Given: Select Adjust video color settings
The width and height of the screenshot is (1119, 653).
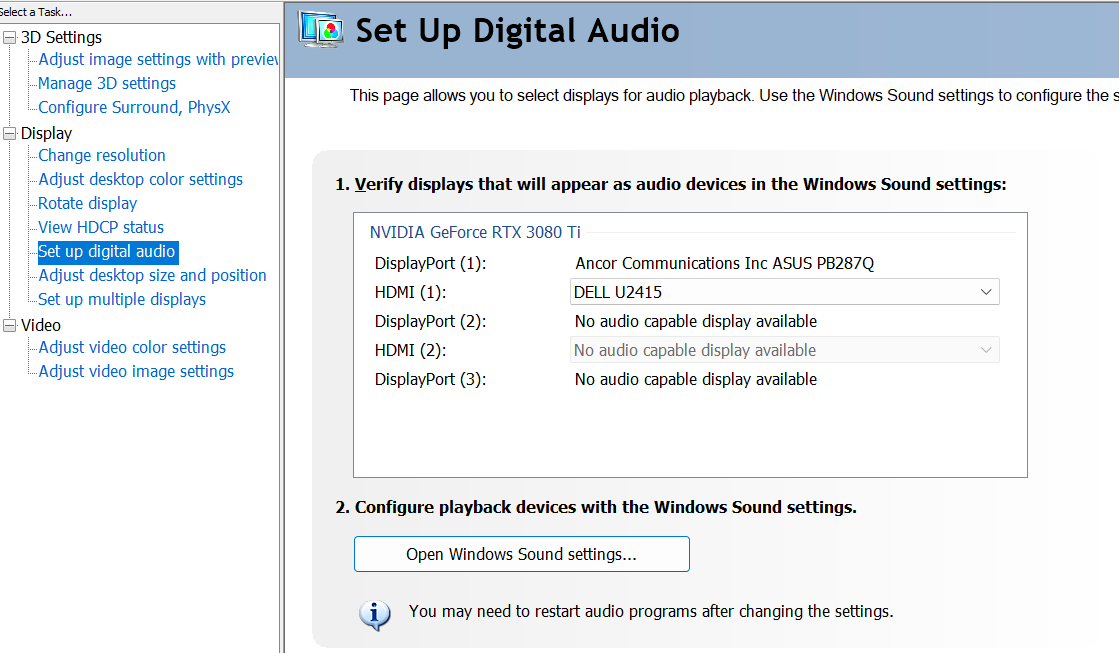Looking at the screenshot, I should tap(132, 347).
